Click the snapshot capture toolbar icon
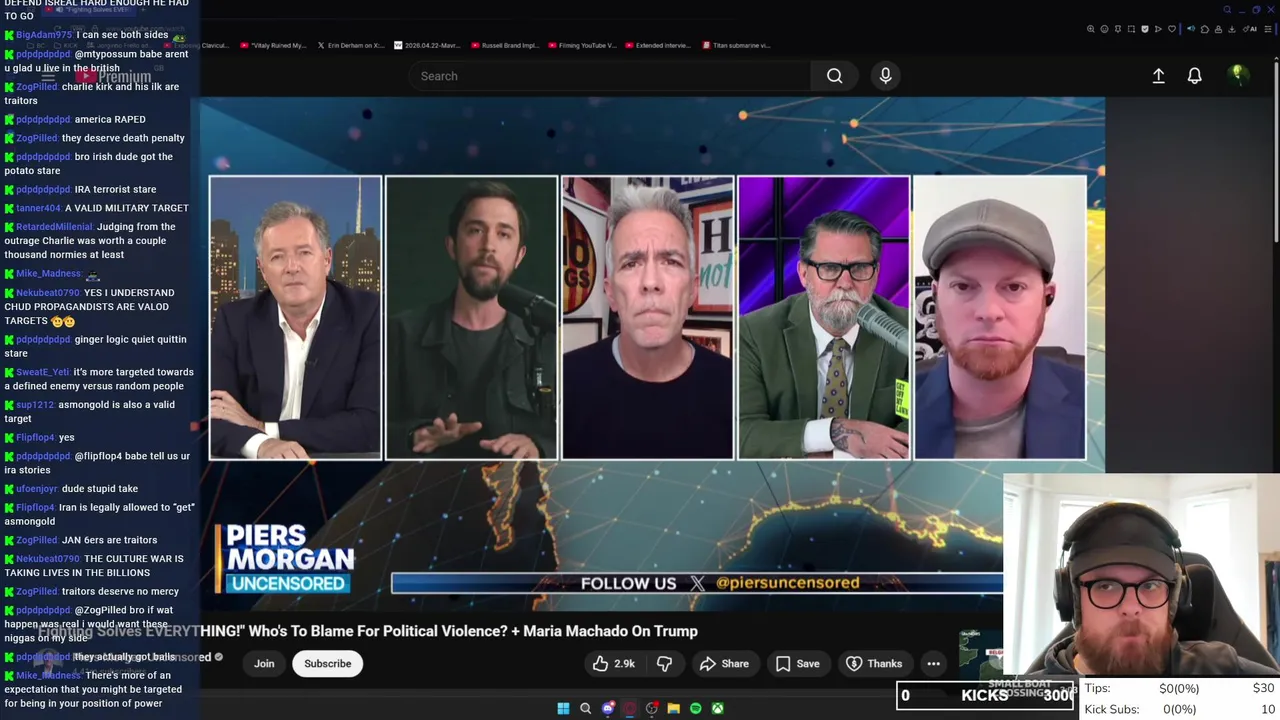This screenshot has width=1280, height=720. (1131, 29)
